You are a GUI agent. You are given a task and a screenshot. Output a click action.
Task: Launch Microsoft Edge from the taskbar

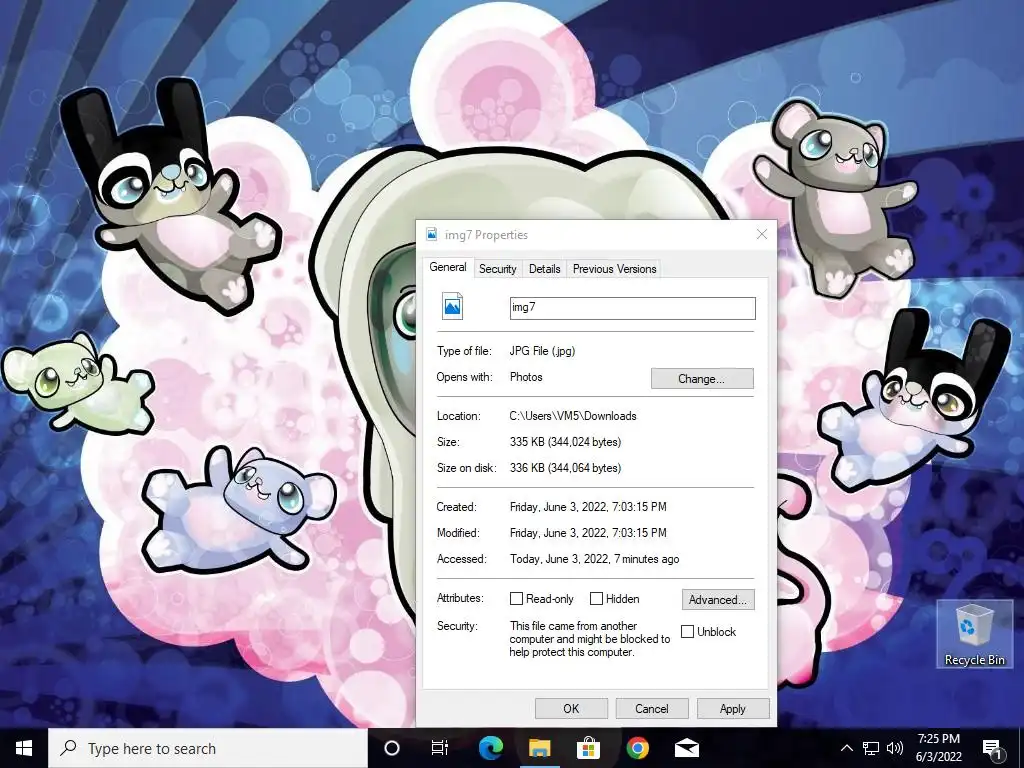490,748
